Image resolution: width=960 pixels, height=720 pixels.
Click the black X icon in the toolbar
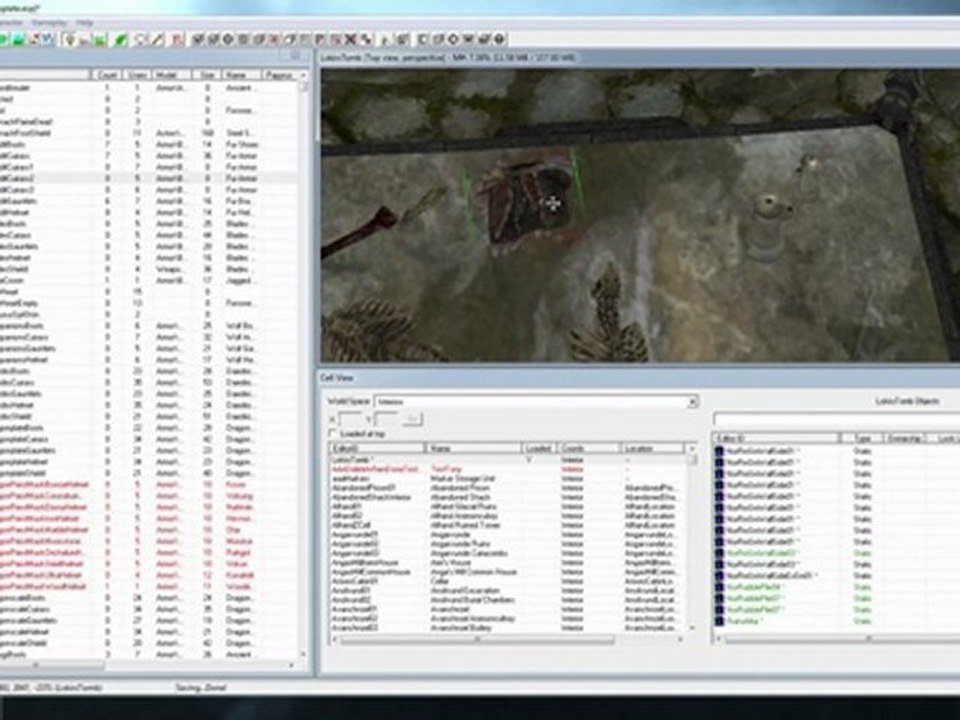coord(350,40)
